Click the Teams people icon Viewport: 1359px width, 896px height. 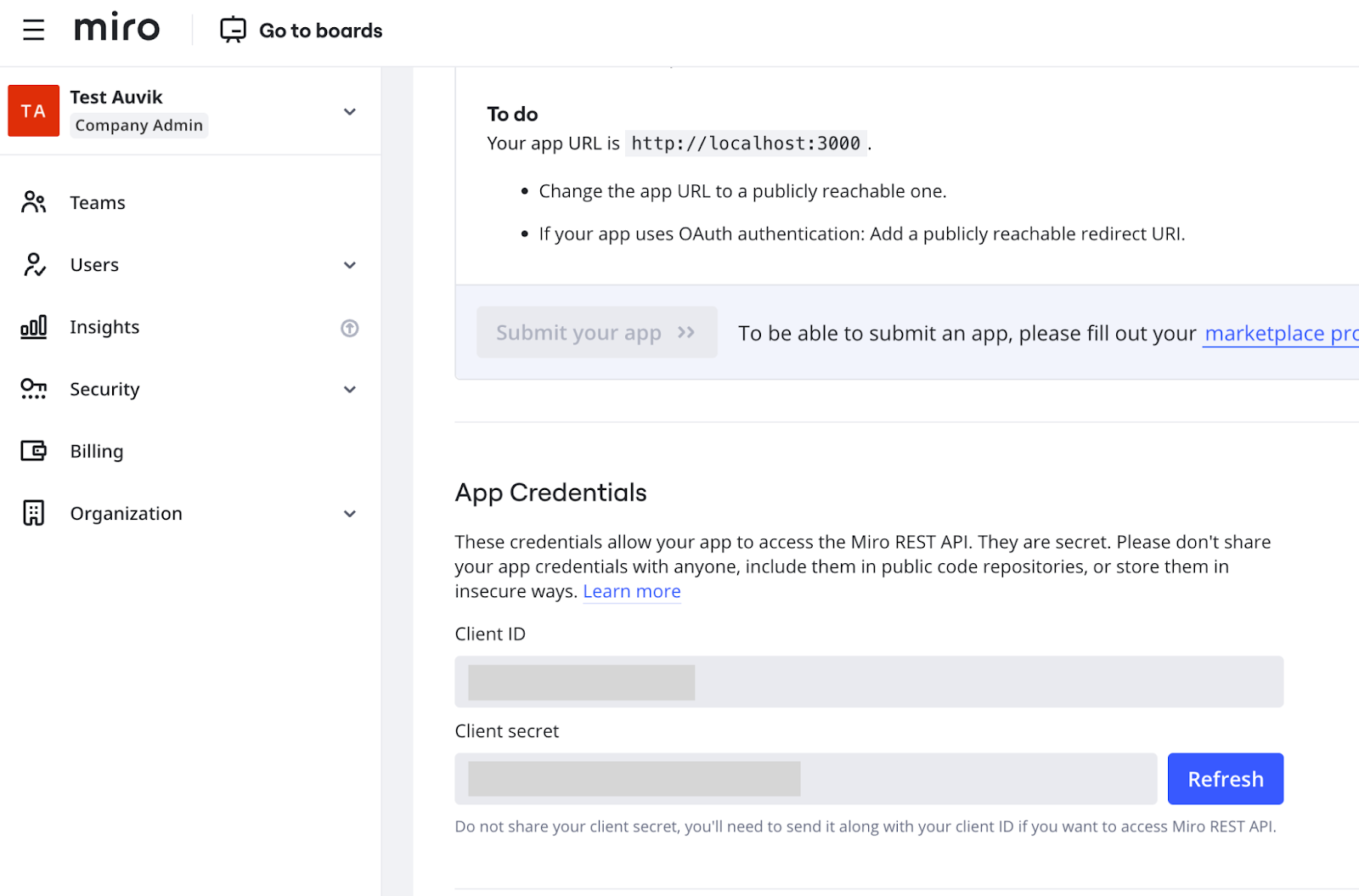(33, 202)
